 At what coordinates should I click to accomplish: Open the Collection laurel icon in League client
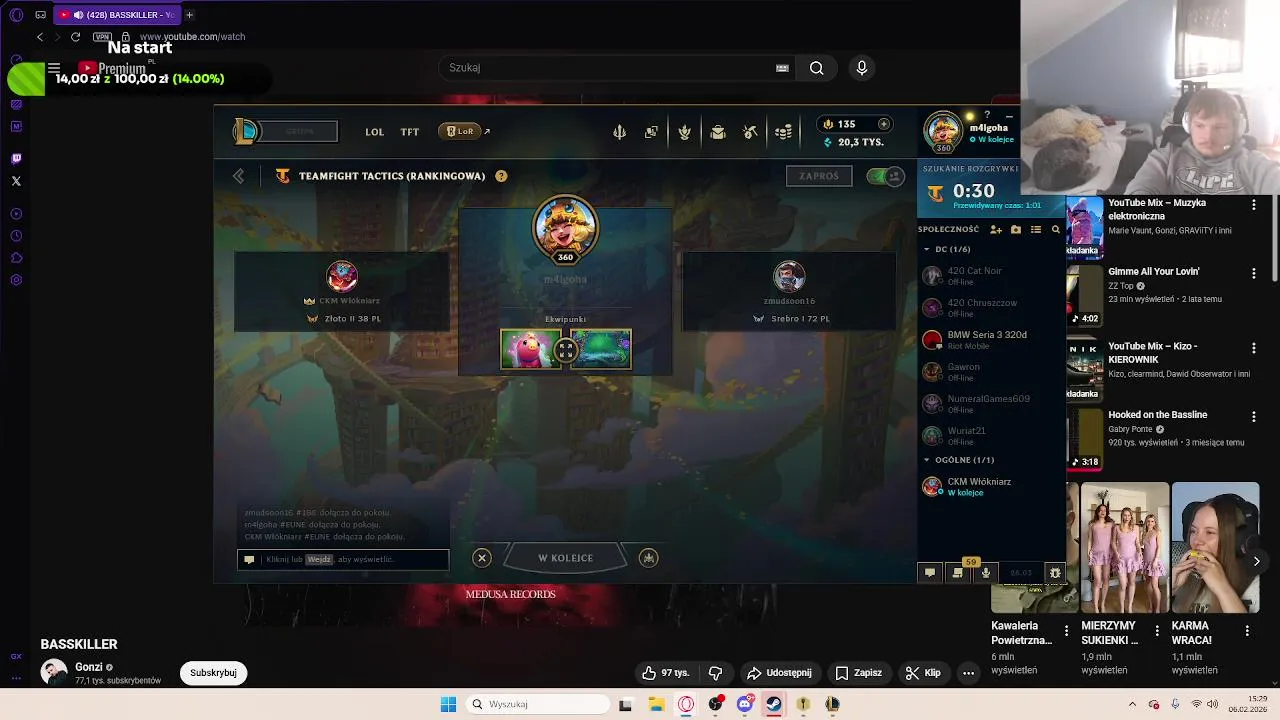(x=684, y=132)
